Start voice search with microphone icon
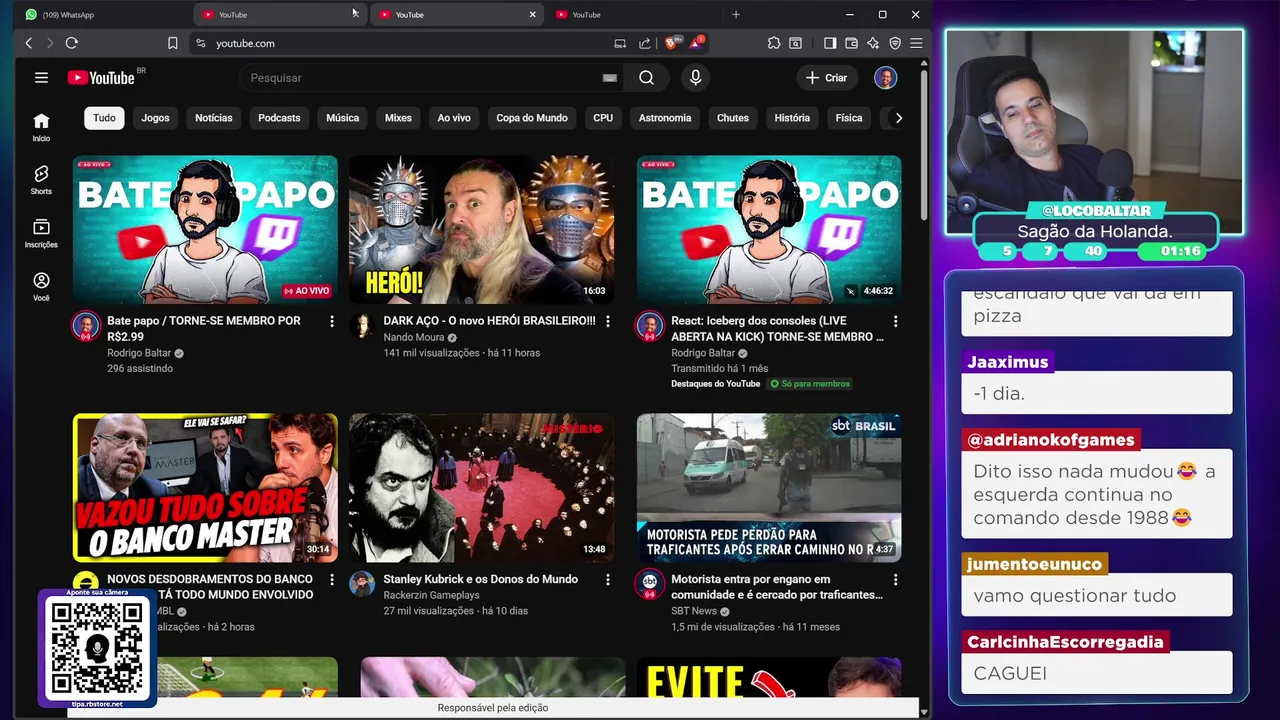 (x=695, y=78)
